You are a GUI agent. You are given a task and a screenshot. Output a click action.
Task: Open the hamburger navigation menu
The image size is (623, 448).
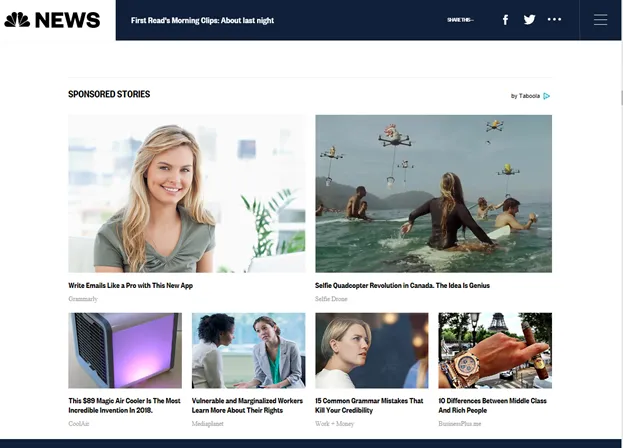click(x=600, y=20)
